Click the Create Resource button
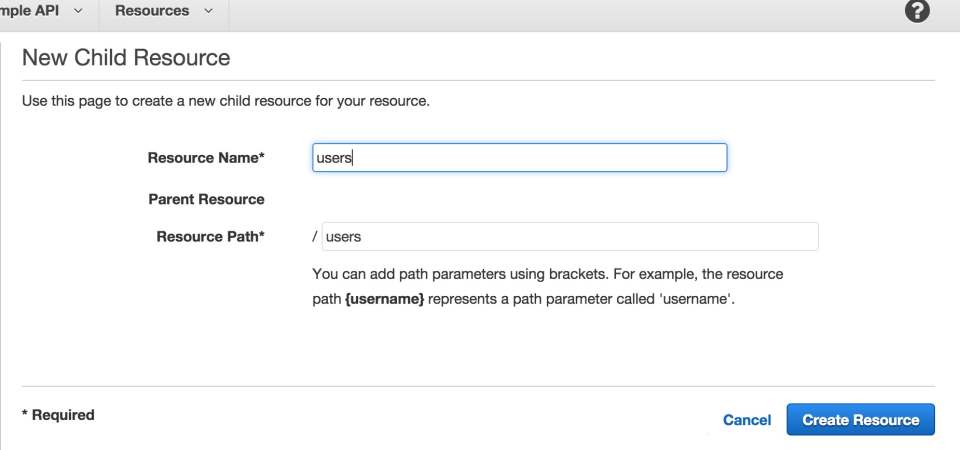The height and width of the screenshot is (450, 960). pos(860,419)
